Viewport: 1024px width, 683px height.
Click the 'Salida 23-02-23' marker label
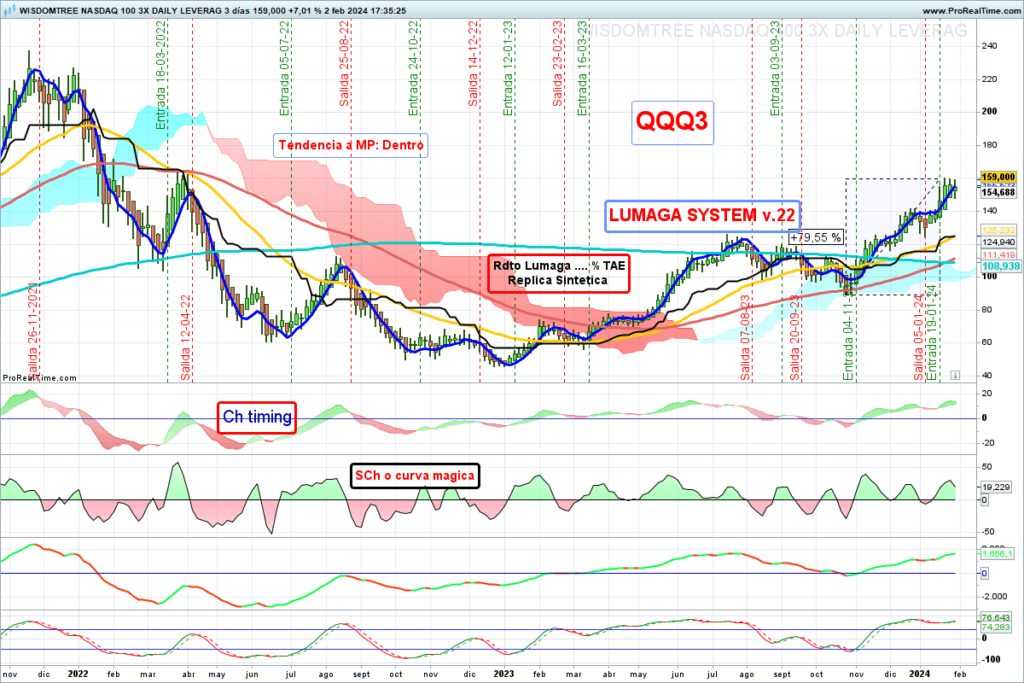click(557, 64)
